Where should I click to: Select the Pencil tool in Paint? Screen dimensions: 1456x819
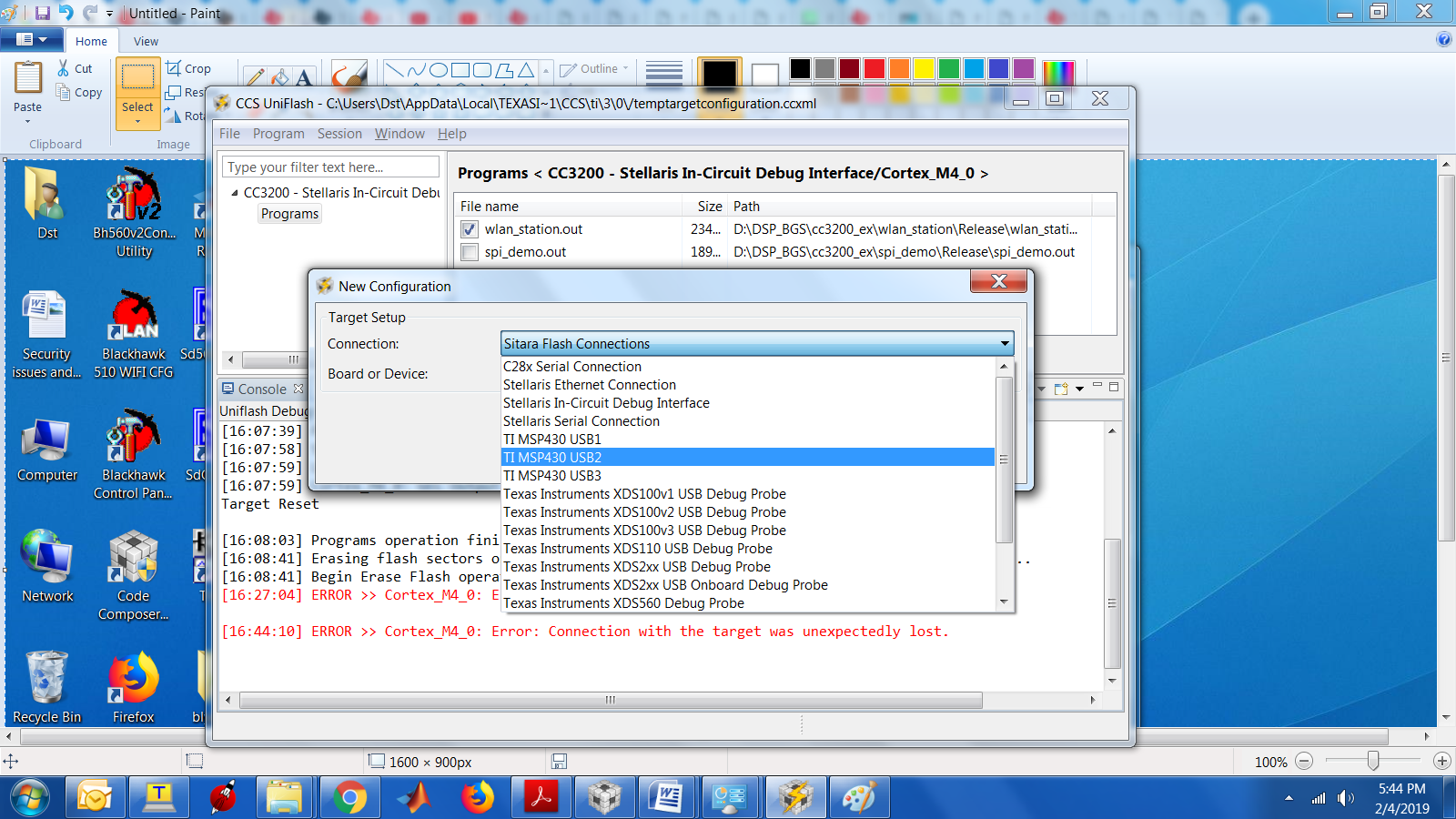pos(256,77)
